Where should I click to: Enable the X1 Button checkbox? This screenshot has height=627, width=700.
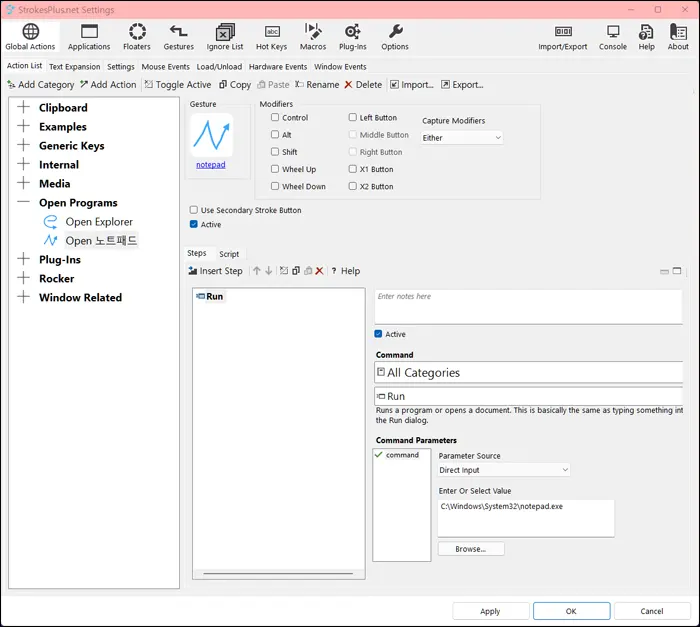tap(353, 168)
